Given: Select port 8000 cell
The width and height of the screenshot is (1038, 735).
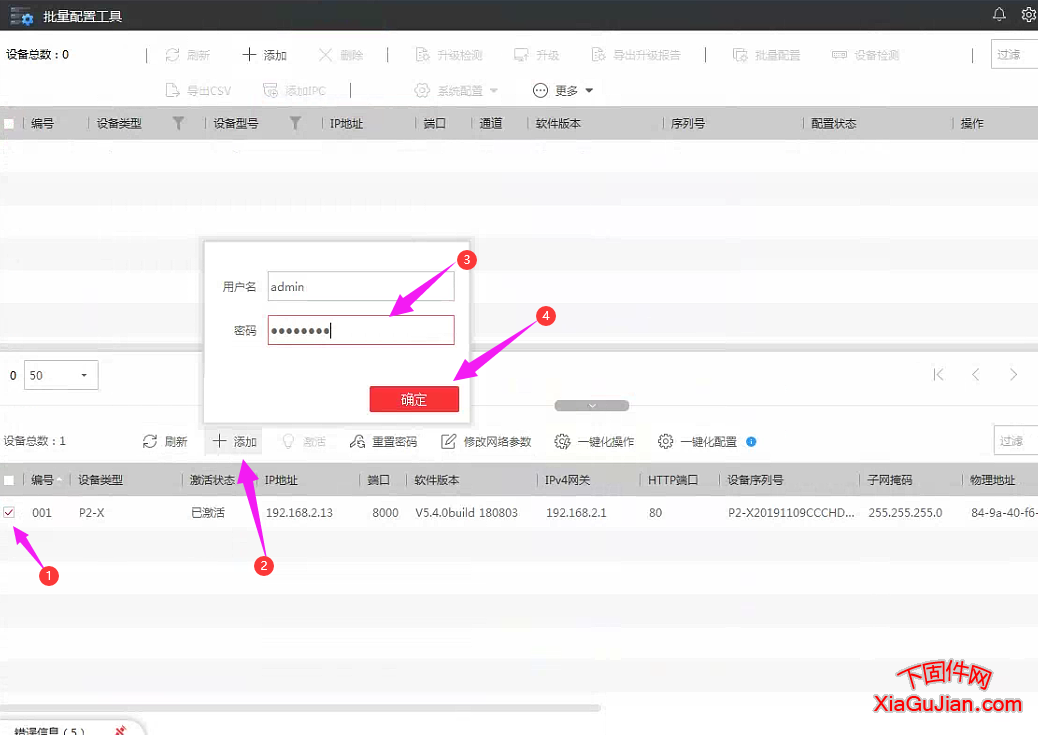Looking at the screenshot, I should click(385, 513).
